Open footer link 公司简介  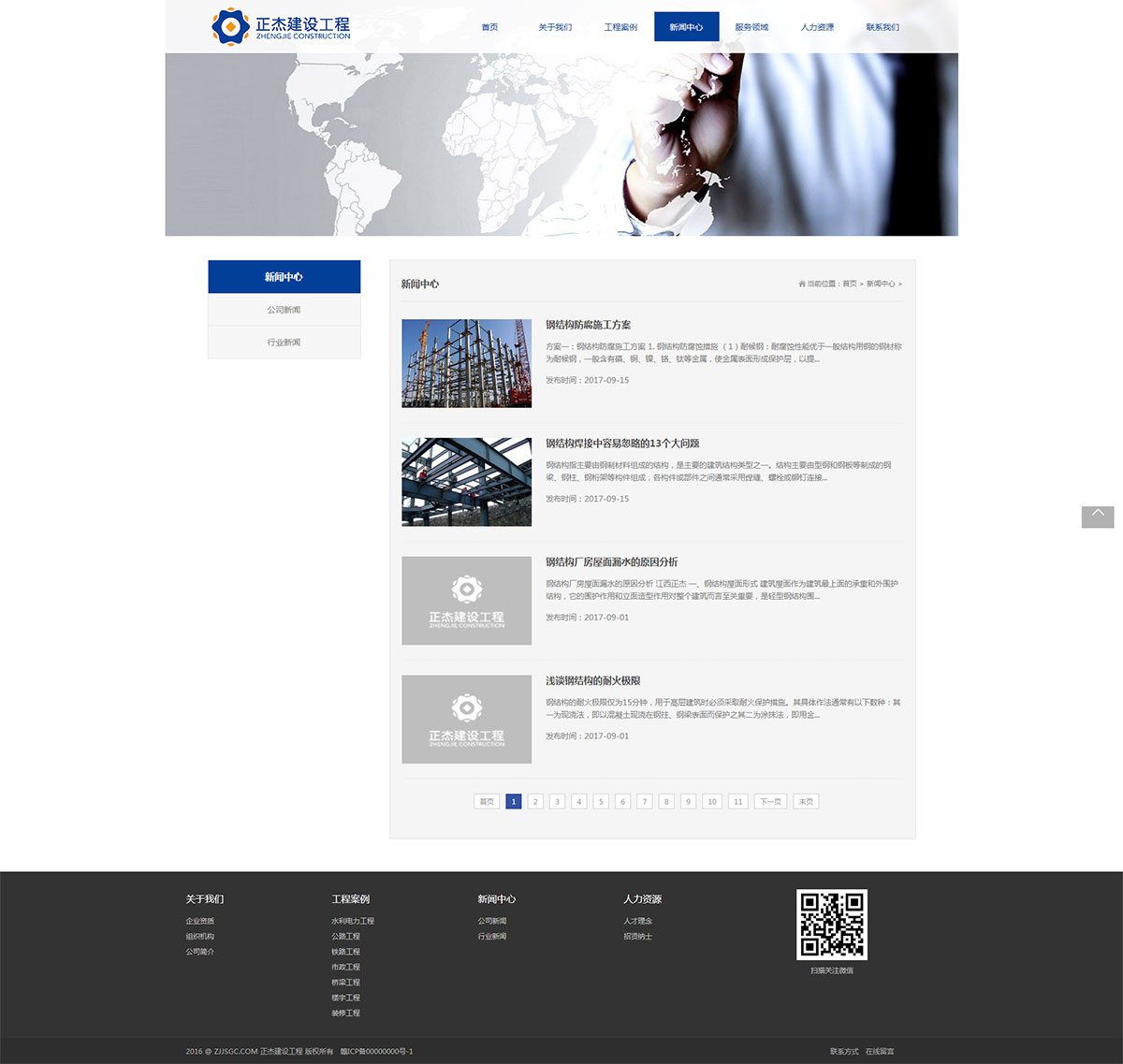pyautogui.click(x=200, y=952)
